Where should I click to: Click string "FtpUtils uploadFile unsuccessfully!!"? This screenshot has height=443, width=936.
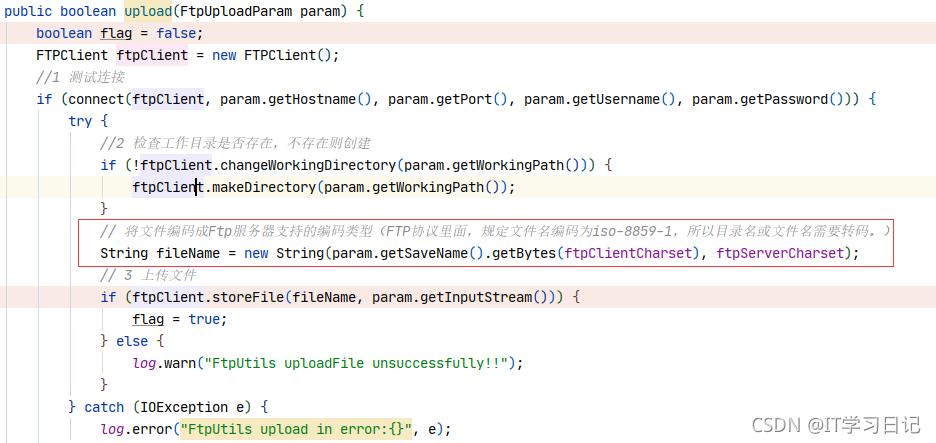(x=356, y=363)
